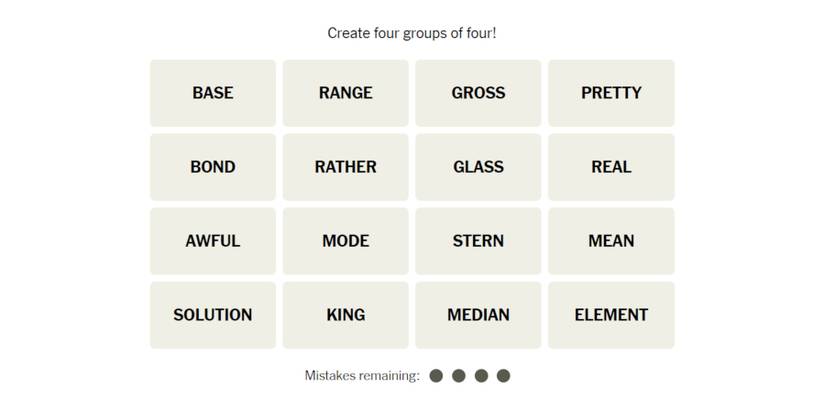Tap the REAL word tile
Screen dimensions: 825x413
point(611,167)
